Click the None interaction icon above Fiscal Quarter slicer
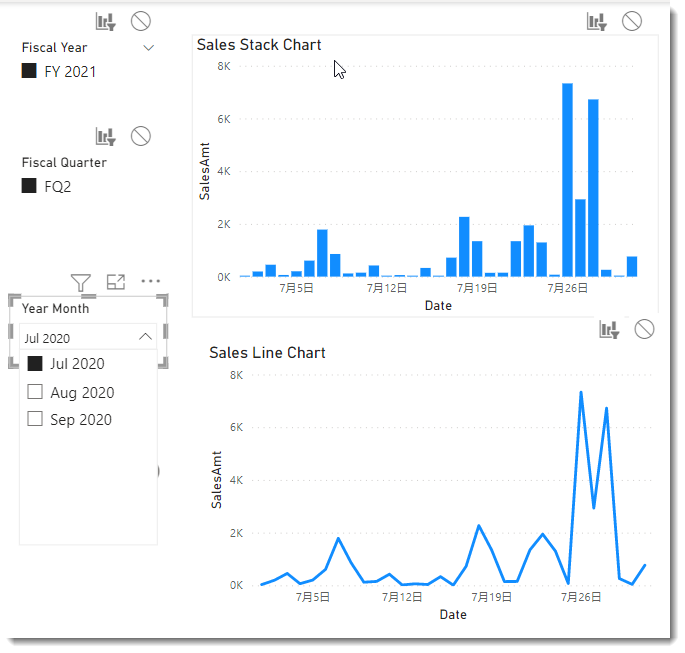This screenshot has width=685, height=653. click(x=141, y=136)
